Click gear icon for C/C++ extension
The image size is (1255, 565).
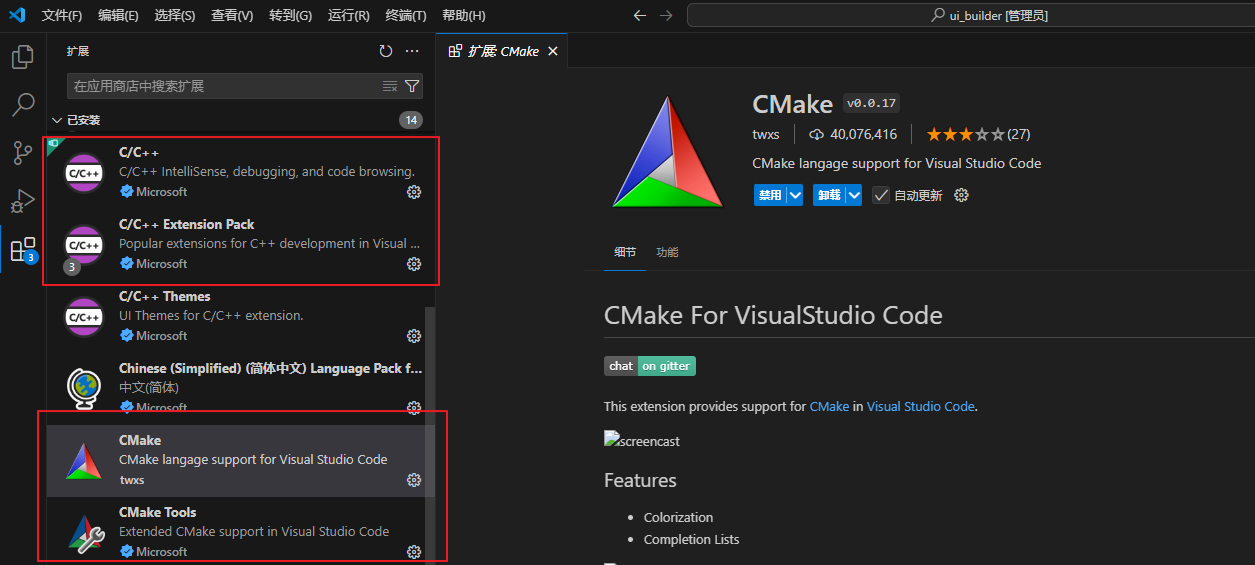pyautogui.click(x=414, y=192)
